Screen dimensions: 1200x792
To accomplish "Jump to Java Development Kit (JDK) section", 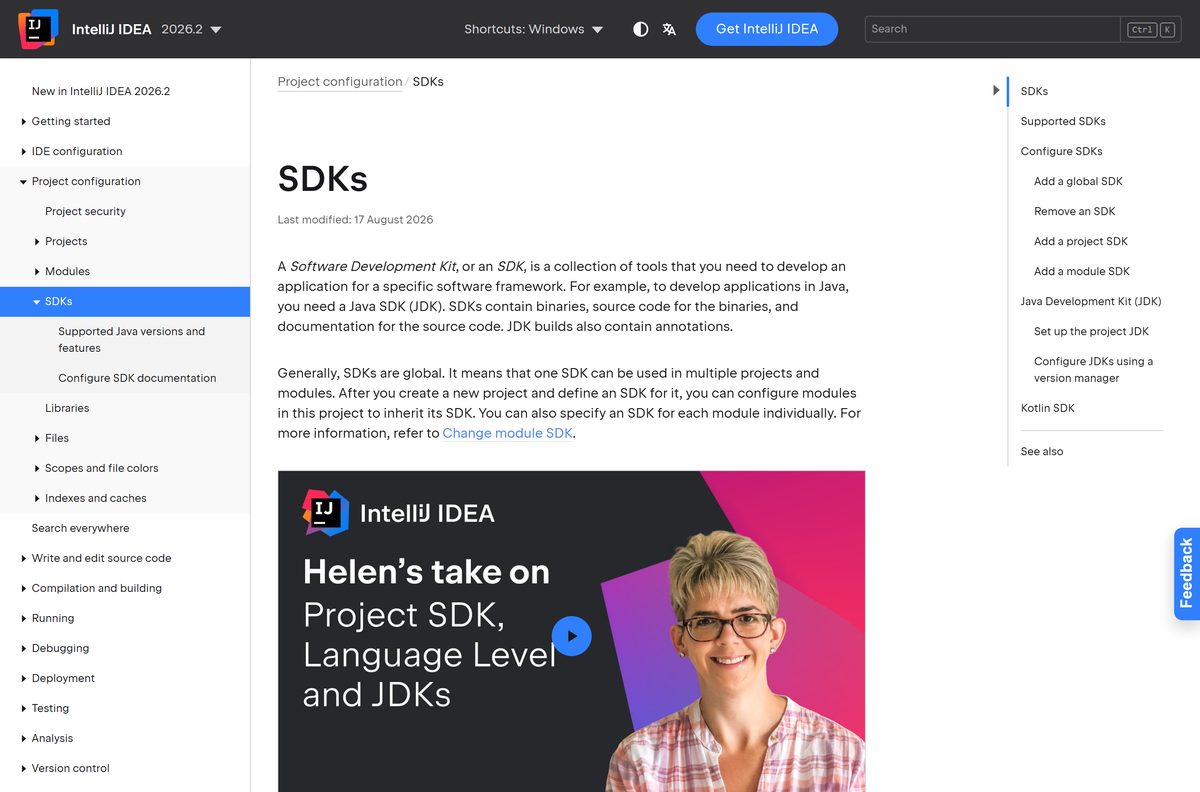I will click(1091, 301).
